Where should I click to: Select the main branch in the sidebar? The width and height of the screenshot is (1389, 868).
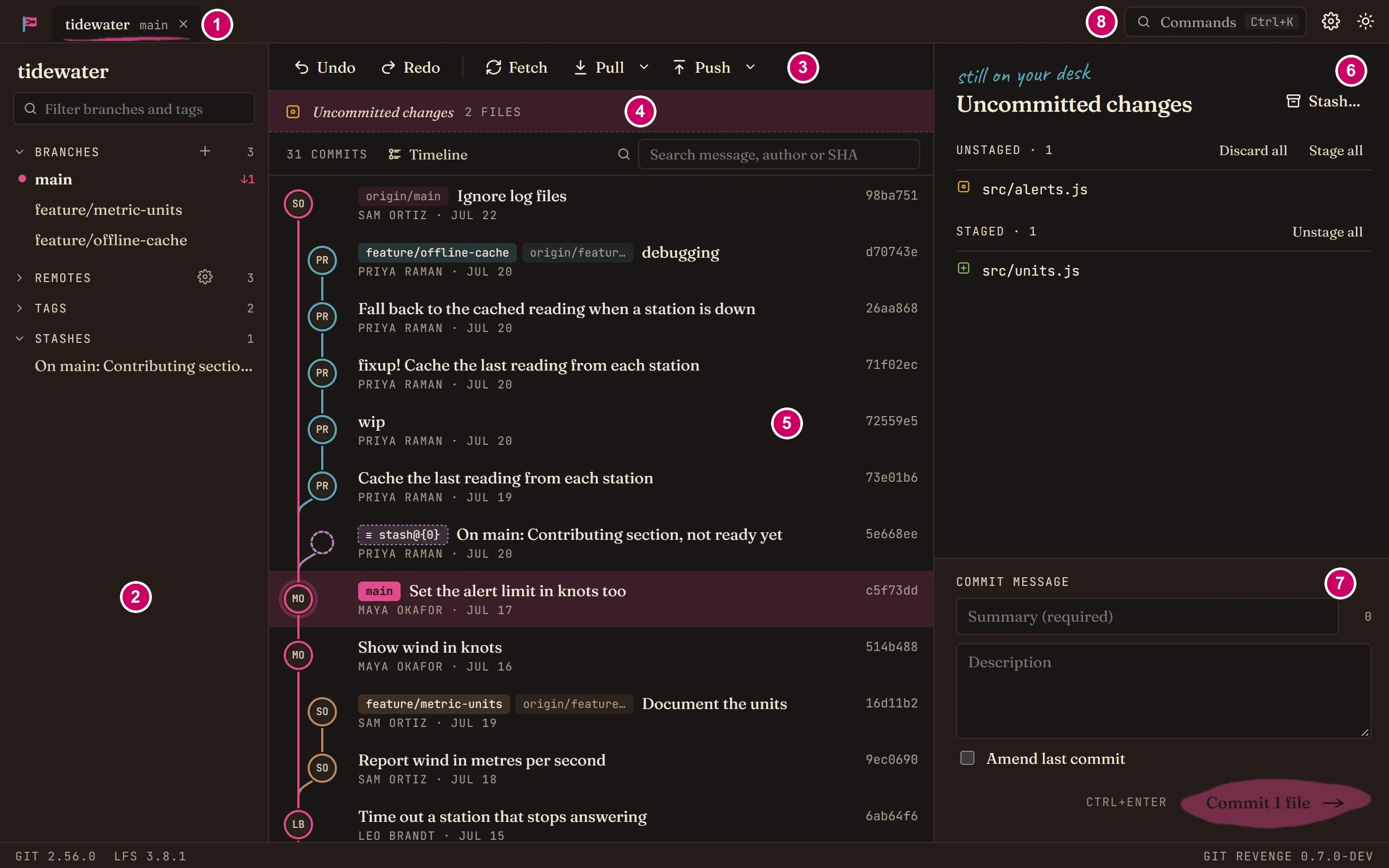coord(135,180)
